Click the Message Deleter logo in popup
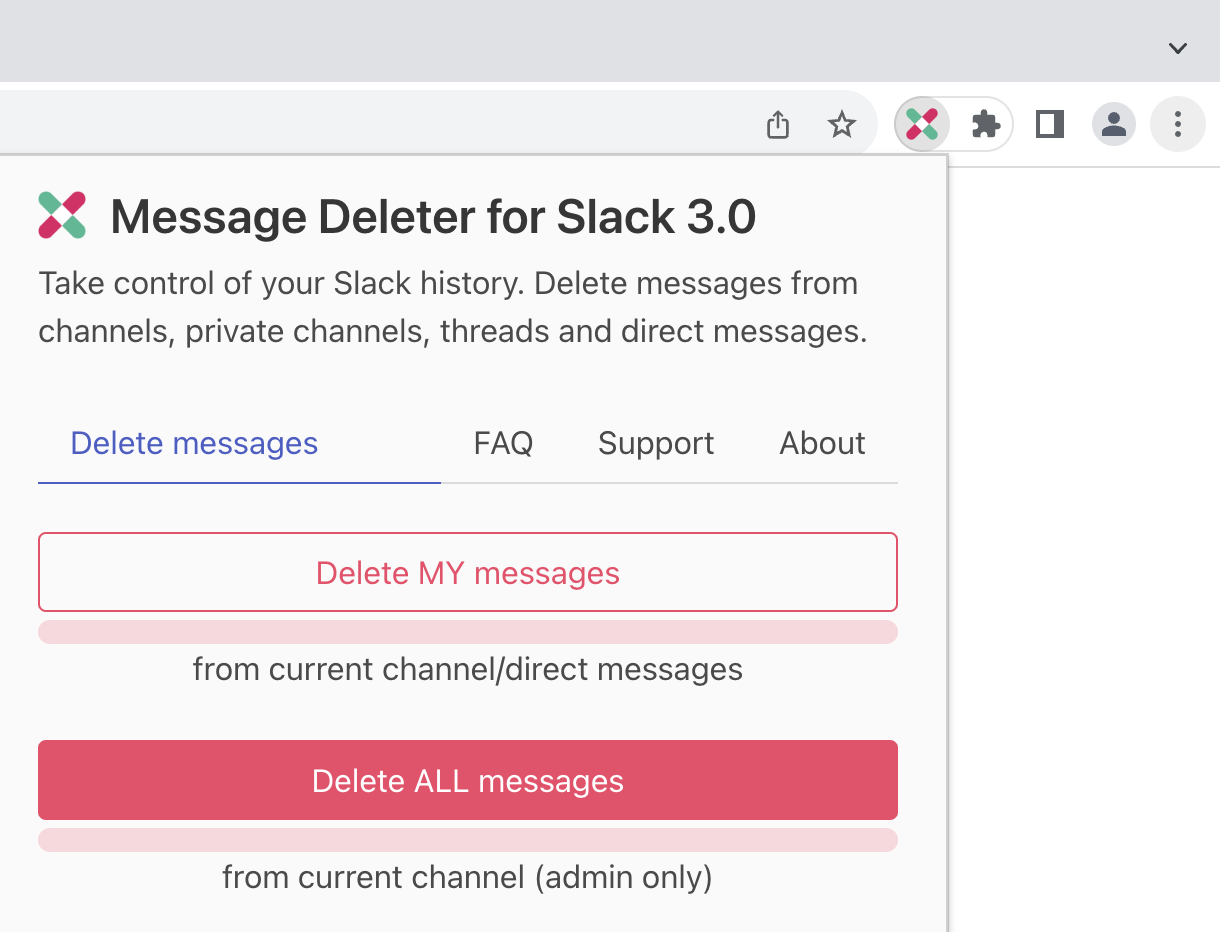The height and width of the screenshot is (932, 1220). coord(62,216)
